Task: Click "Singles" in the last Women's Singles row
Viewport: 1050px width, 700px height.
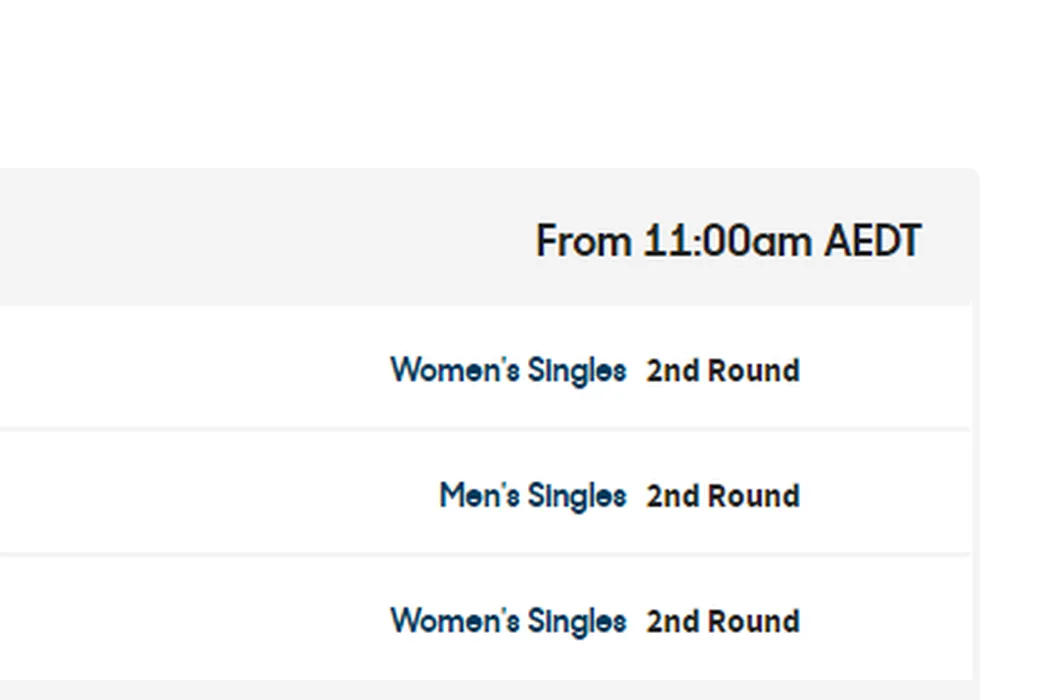Action: point(577,622)
